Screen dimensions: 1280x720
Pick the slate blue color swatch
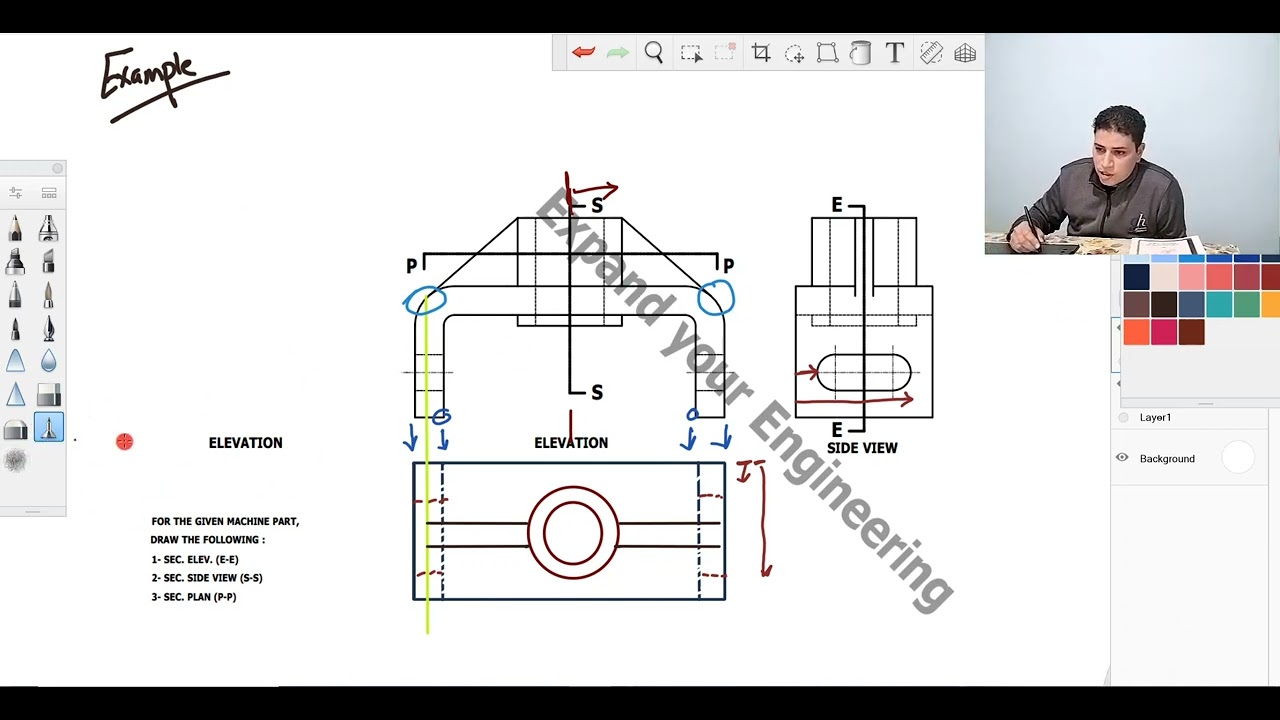click(x=1191, y=304)
